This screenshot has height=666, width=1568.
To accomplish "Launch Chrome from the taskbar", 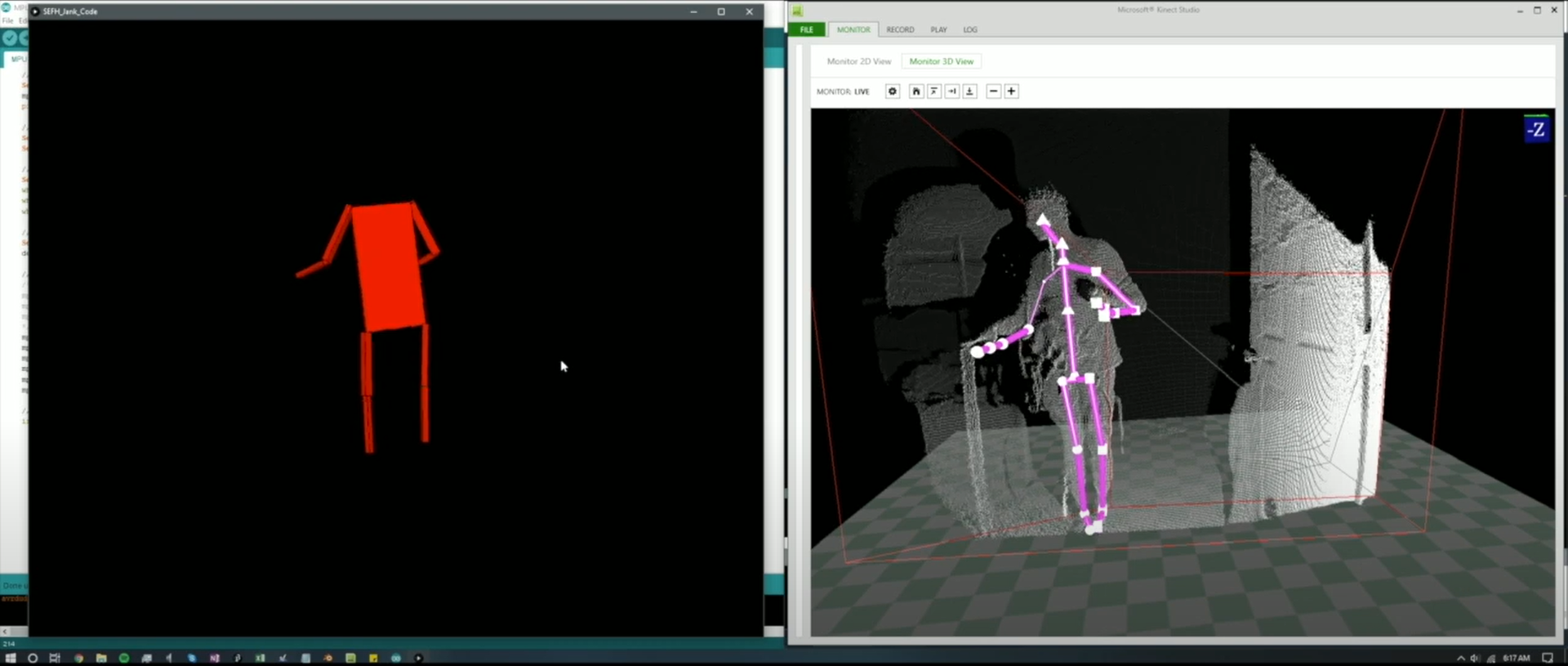I will coord(78,658).
